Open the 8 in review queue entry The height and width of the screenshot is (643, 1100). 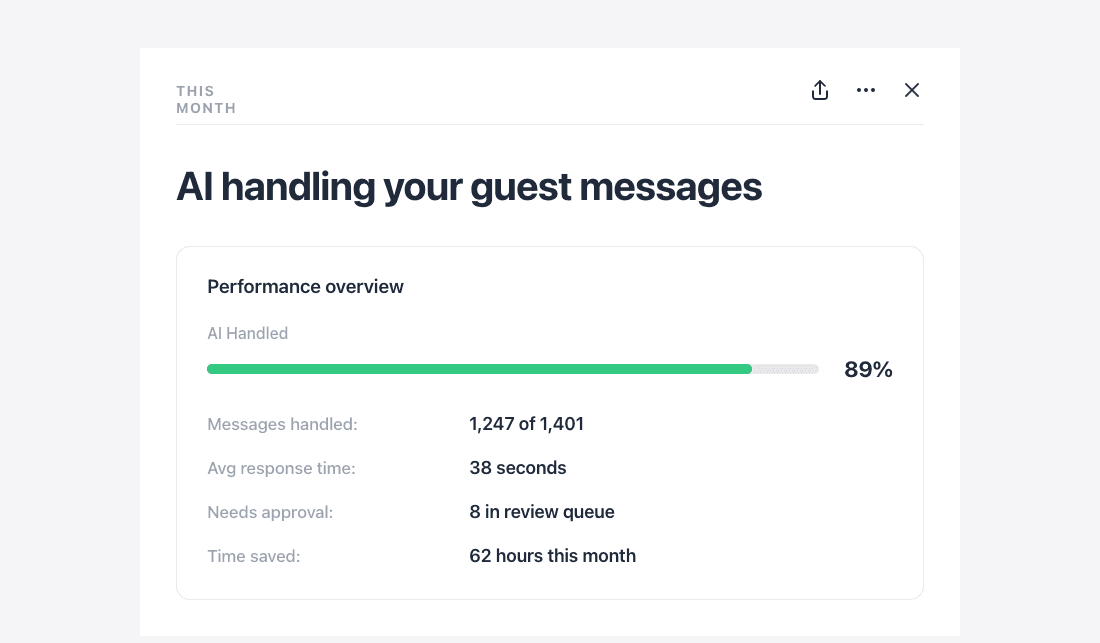click(x=542, y=512)
